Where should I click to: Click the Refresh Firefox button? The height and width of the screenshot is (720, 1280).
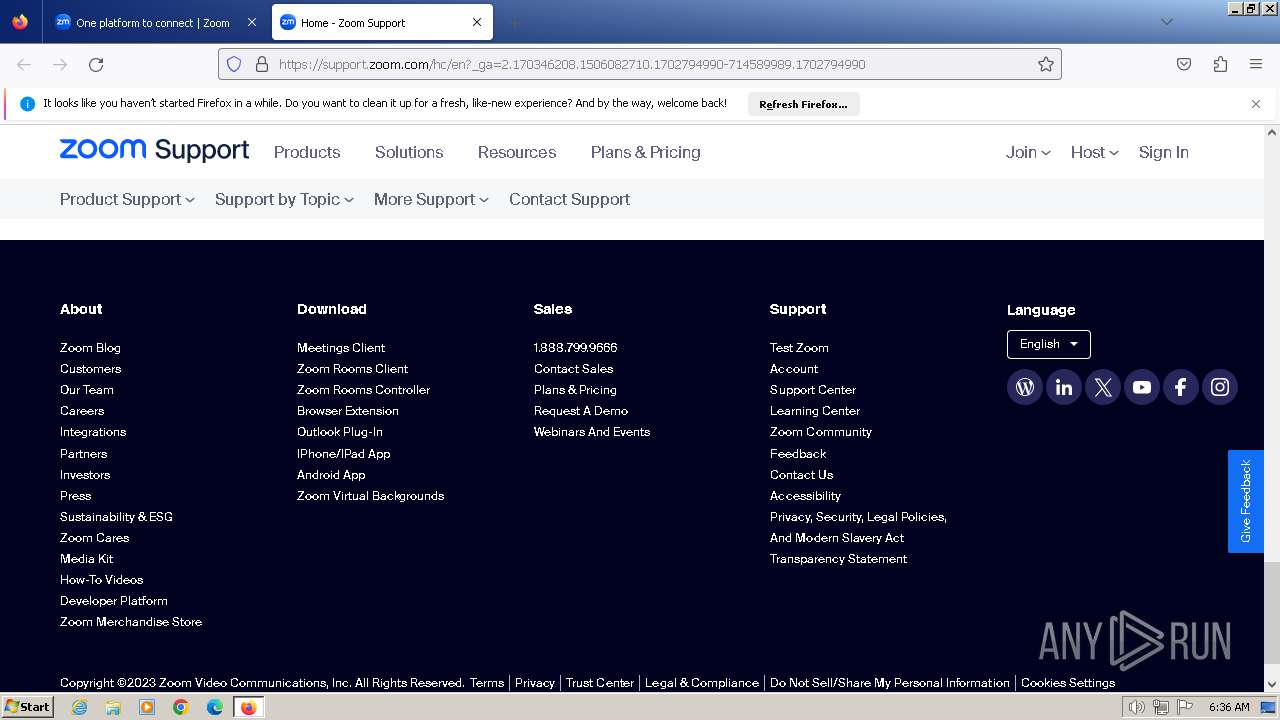coord(803,104)
